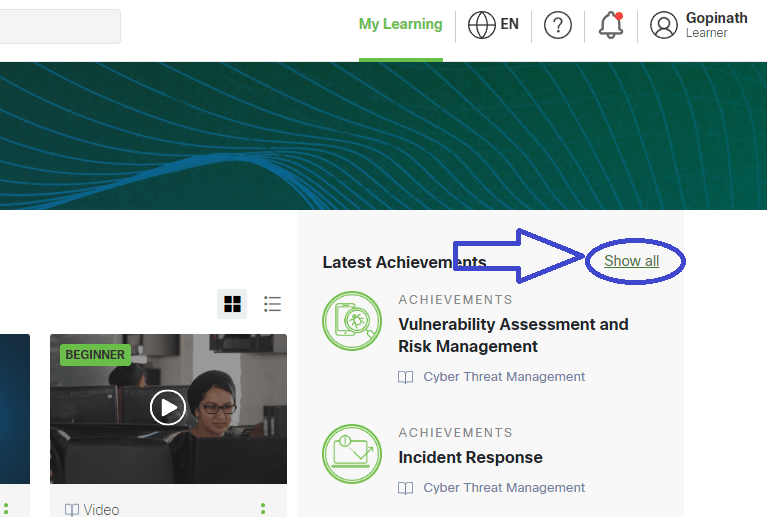Click the Latest Achievements heading
Viewport: 767px width, 517px height.
[404, 262]
